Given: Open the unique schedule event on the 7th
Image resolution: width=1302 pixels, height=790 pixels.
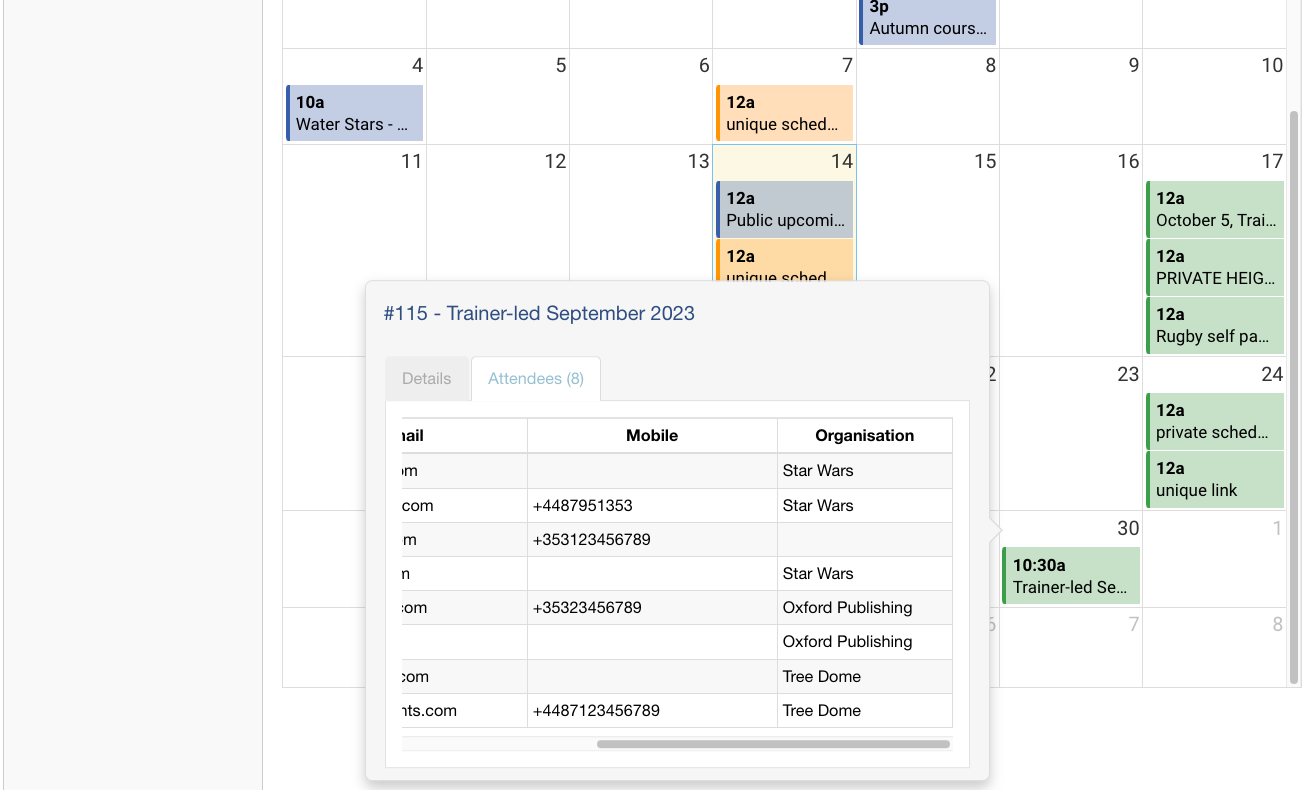Looking at the screenshot, I should [x=785, y=113].
